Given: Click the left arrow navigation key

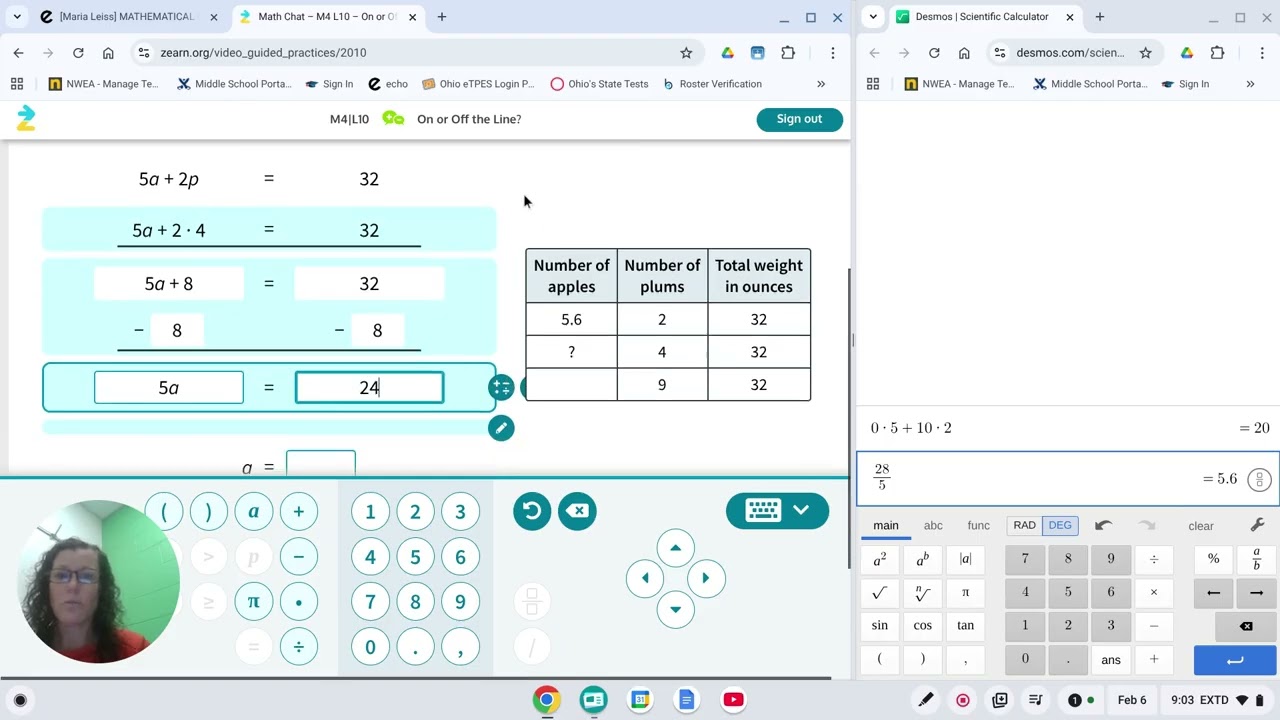Looking at the screenshot, I should tap(645, 578).
